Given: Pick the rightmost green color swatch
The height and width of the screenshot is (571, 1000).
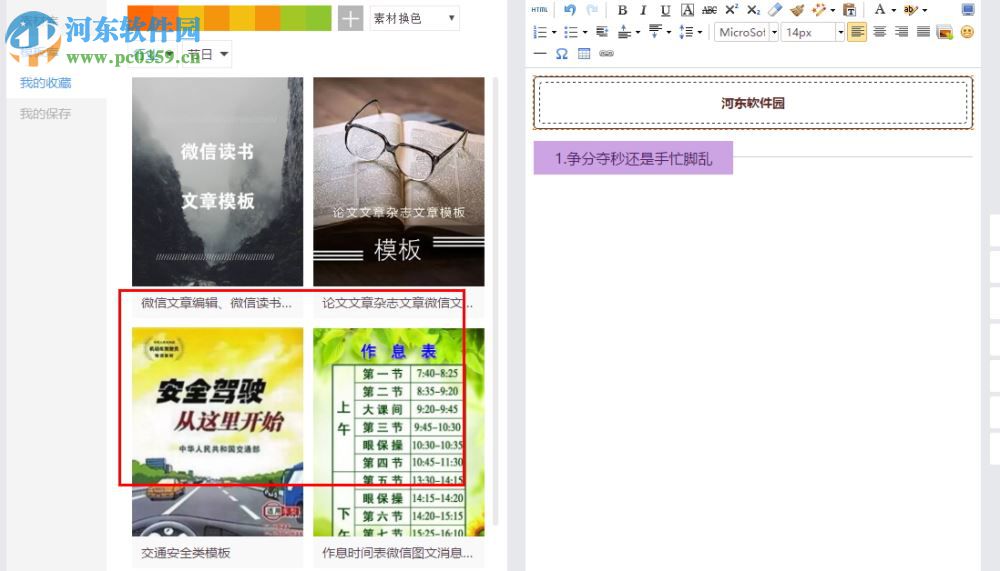Looking at the screenshot, I should click(318, 18).
